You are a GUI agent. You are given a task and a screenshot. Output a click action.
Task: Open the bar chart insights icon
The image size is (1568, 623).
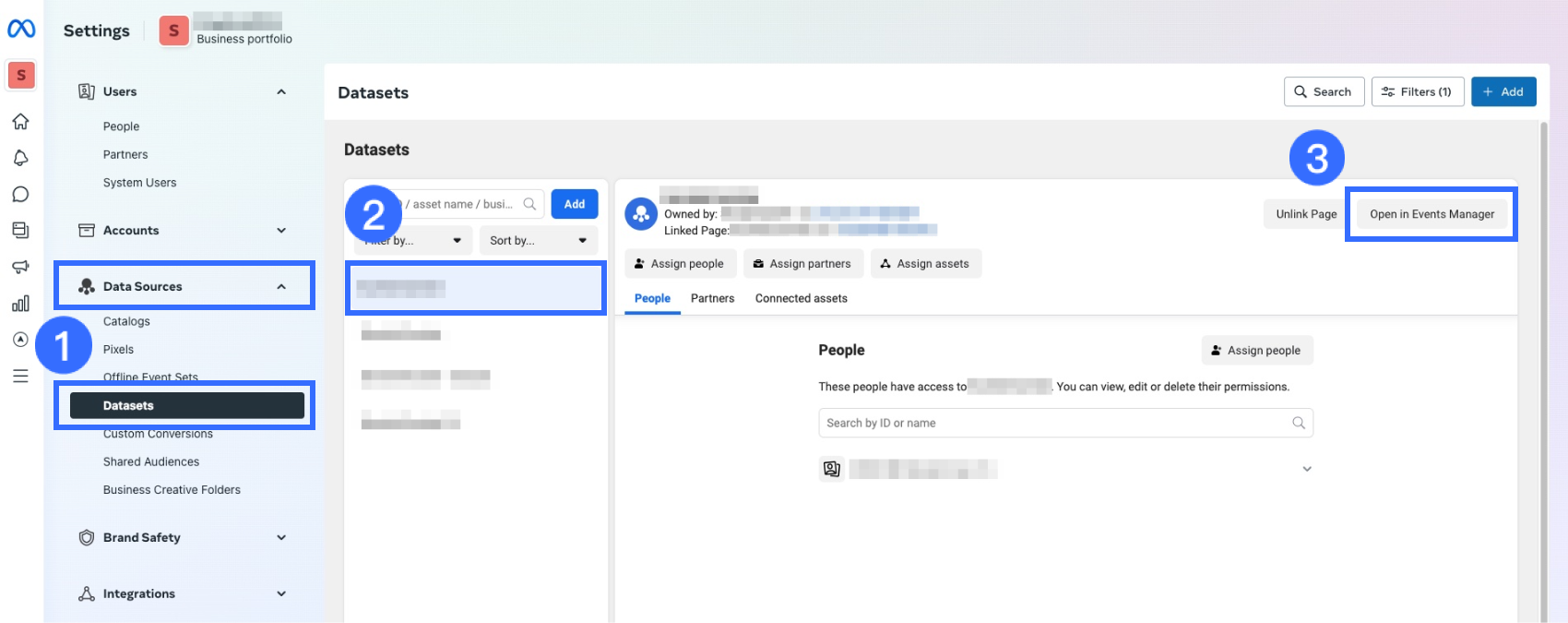(x=20, y=303)
